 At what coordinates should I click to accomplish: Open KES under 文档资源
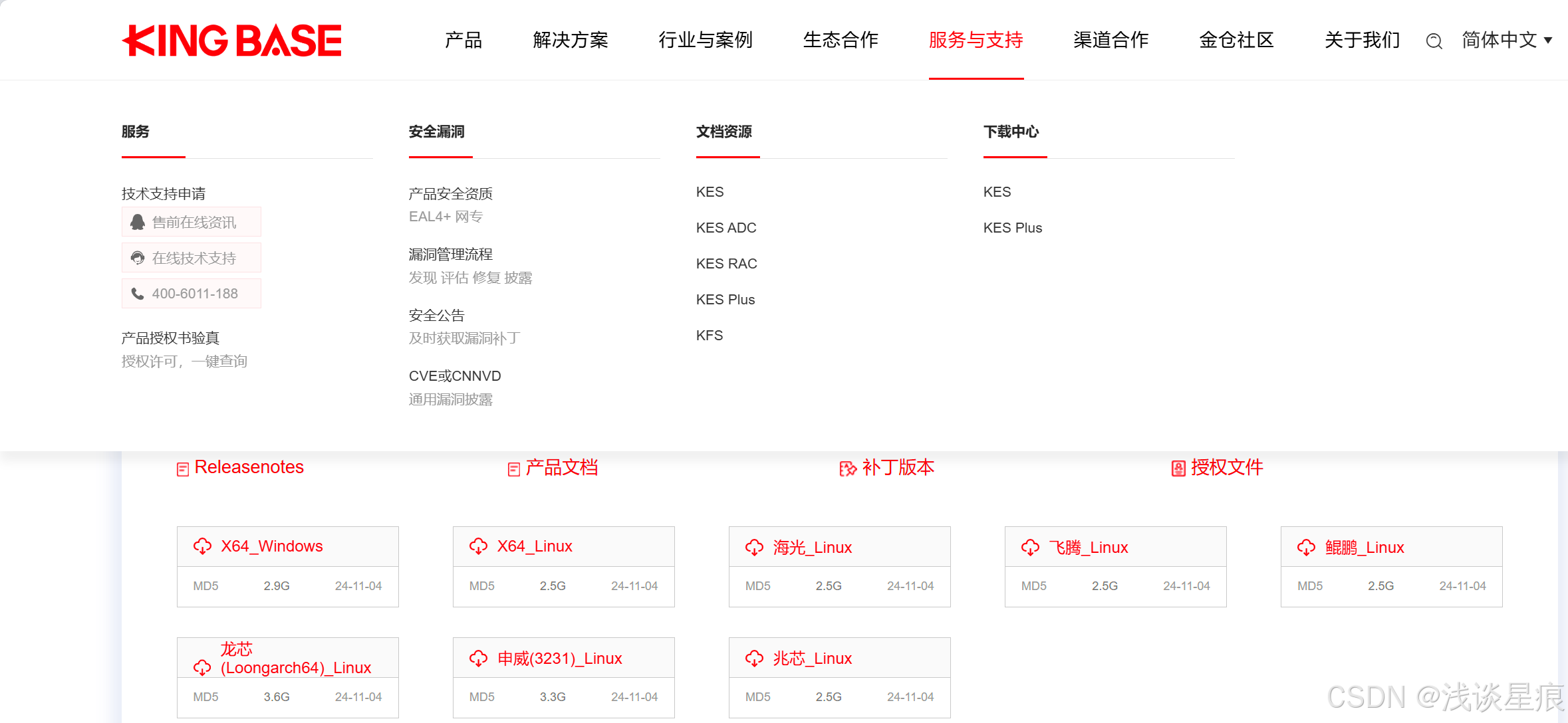[x=710, y=192]
